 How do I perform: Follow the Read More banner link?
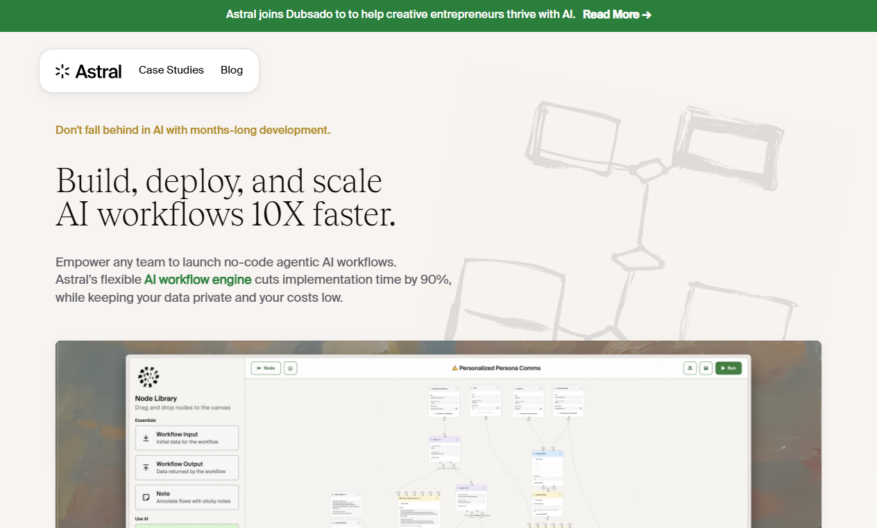[616, 15]
